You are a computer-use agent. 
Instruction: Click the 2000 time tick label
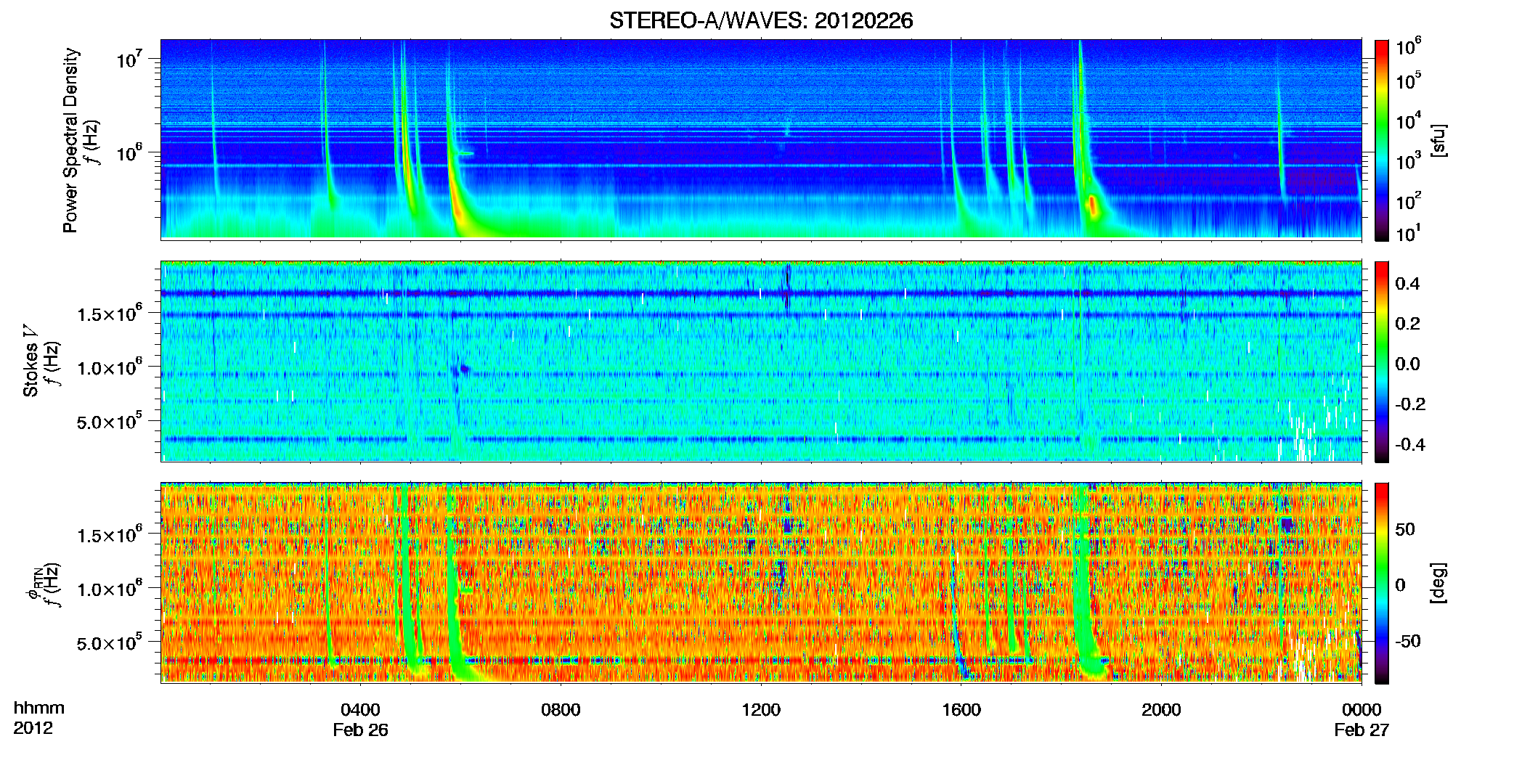[1161, 710]
